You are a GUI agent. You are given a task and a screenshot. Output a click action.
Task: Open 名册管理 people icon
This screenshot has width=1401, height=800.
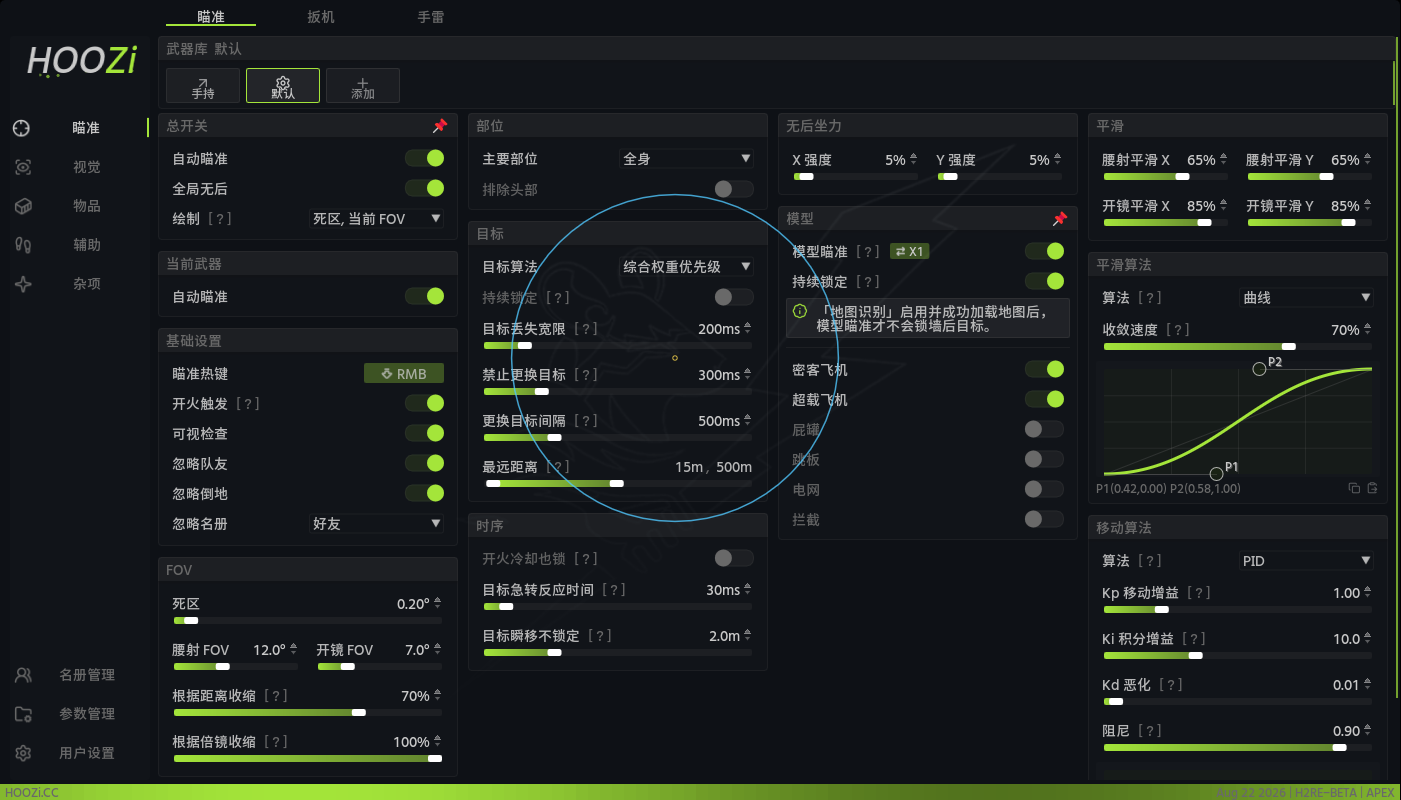23,675
